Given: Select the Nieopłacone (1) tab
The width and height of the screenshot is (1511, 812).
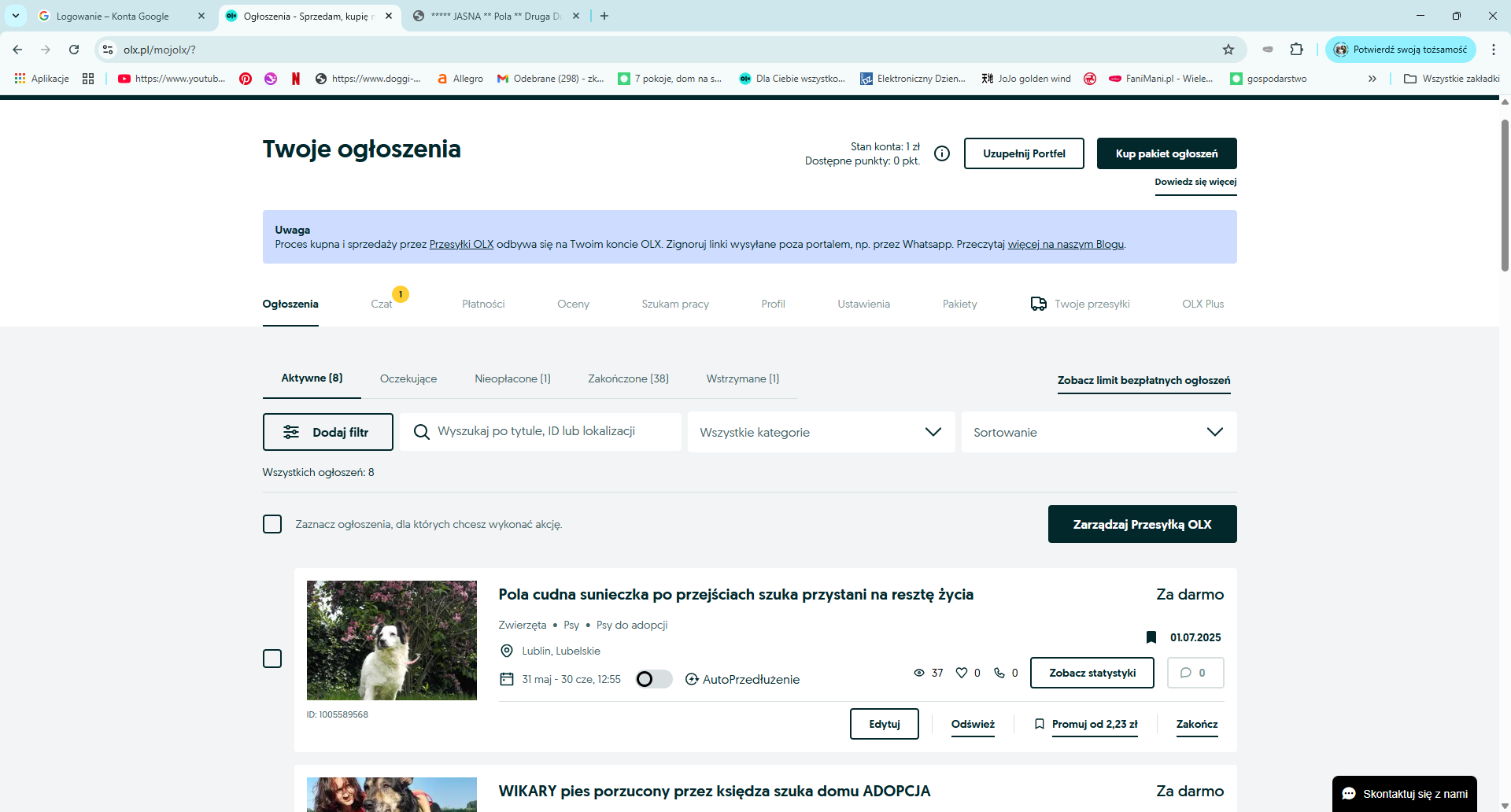Looking at the screenshot, I should pyautogui.click(x=512, y=378).
